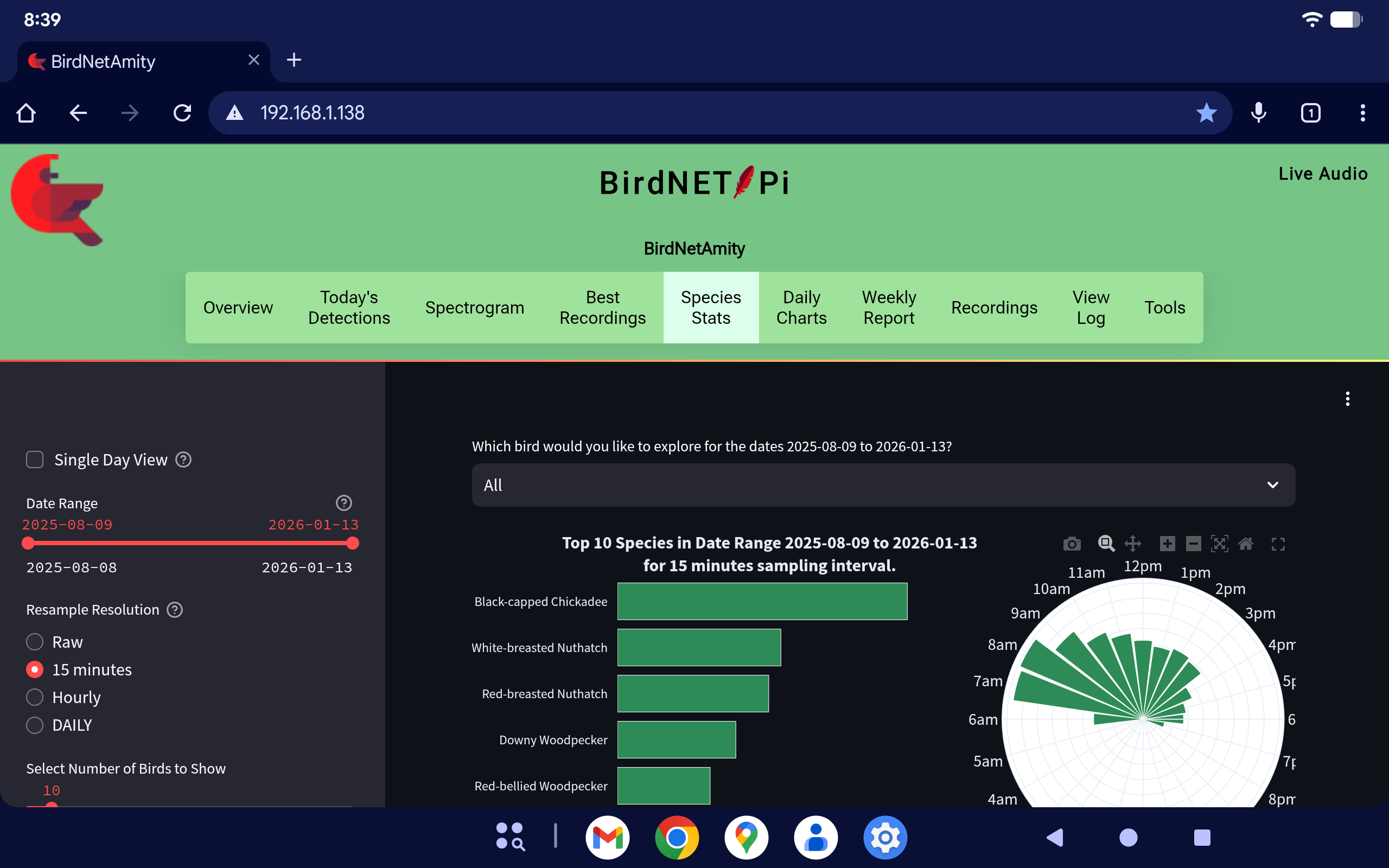Open chart fullscreen view icon
This screenshot has width=1389, height=868.
[x=1278, y=544]
